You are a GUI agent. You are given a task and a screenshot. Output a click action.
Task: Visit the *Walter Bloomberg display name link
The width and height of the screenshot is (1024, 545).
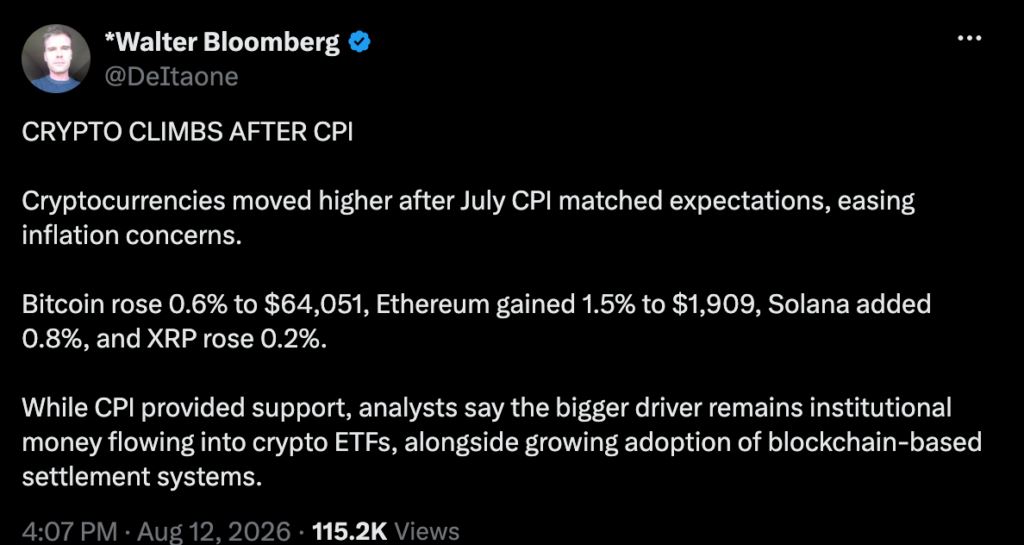[222, 43]
